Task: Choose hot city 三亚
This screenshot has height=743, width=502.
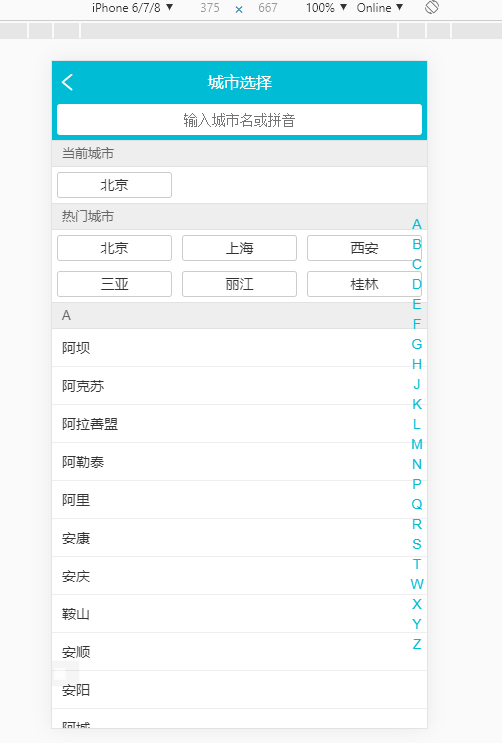Action: [114, 284]
